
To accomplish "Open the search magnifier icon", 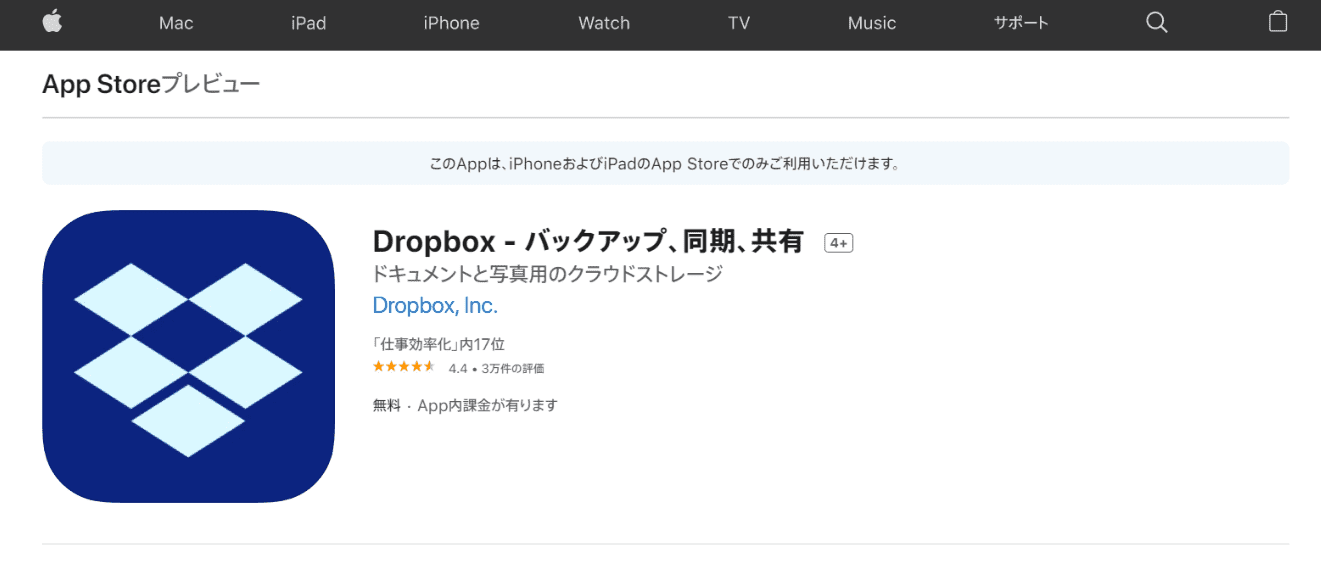I will [1157, 22].
